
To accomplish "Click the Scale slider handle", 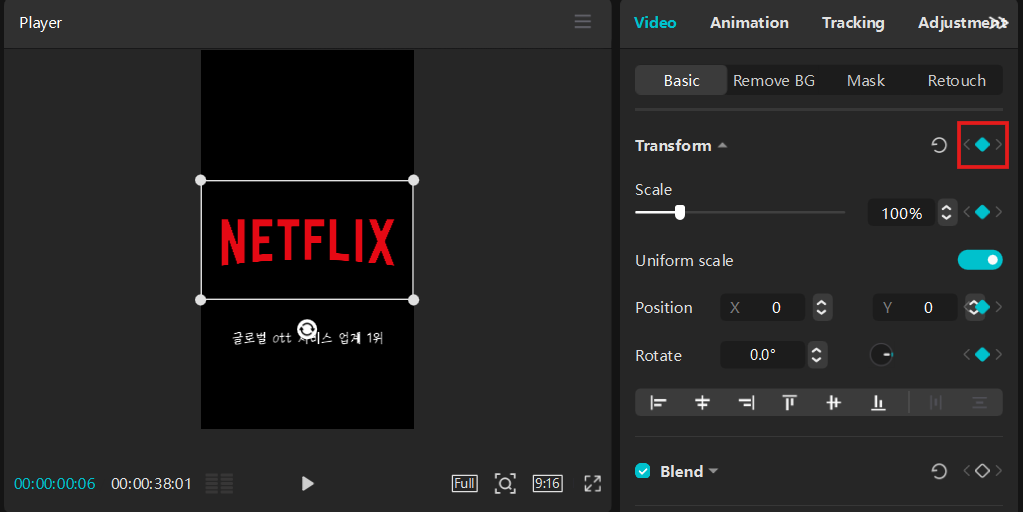I will coord(680,213).
